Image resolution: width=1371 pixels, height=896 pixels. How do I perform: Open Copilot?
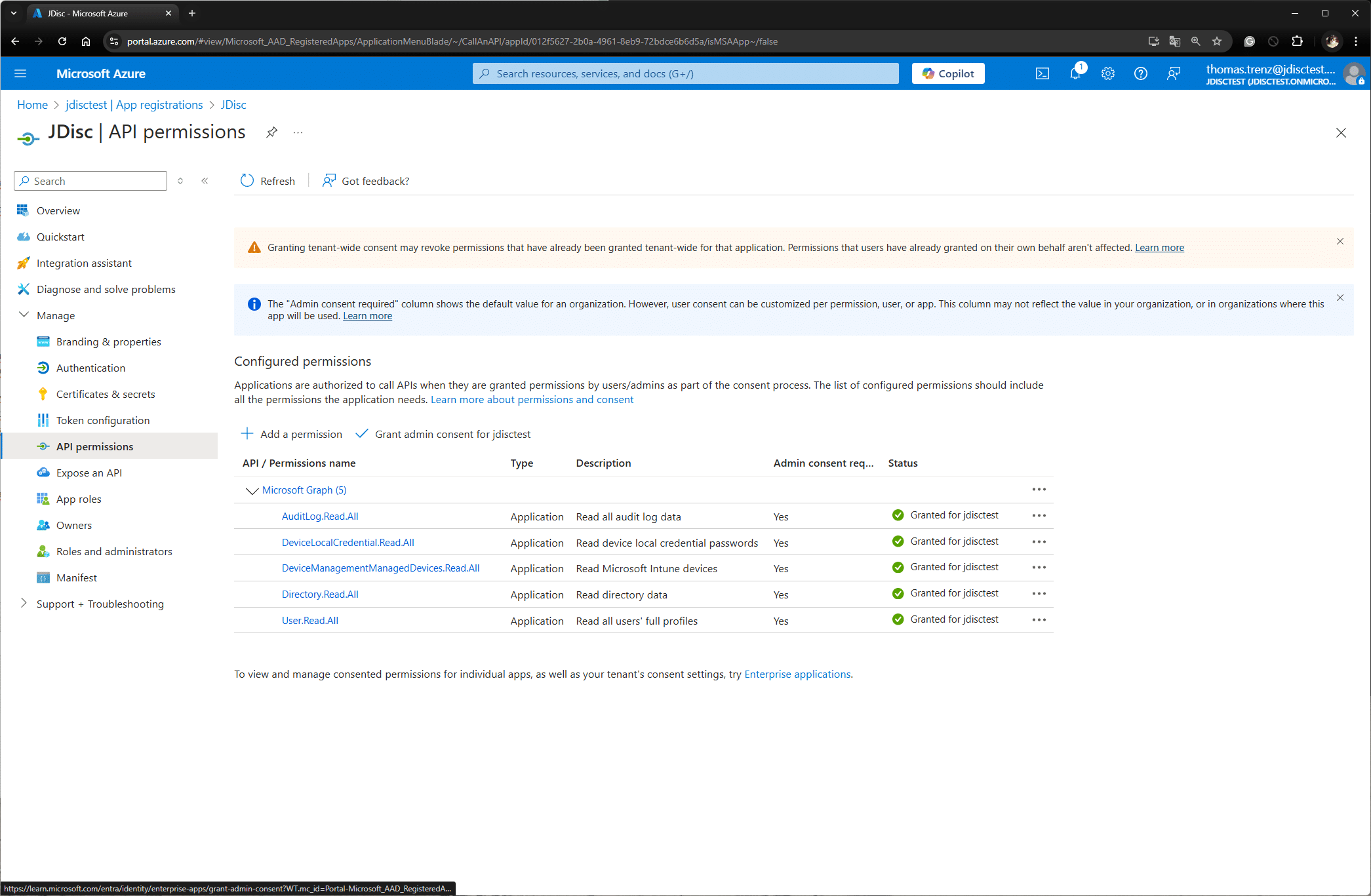pyautogui.click(x=947, y=73)
